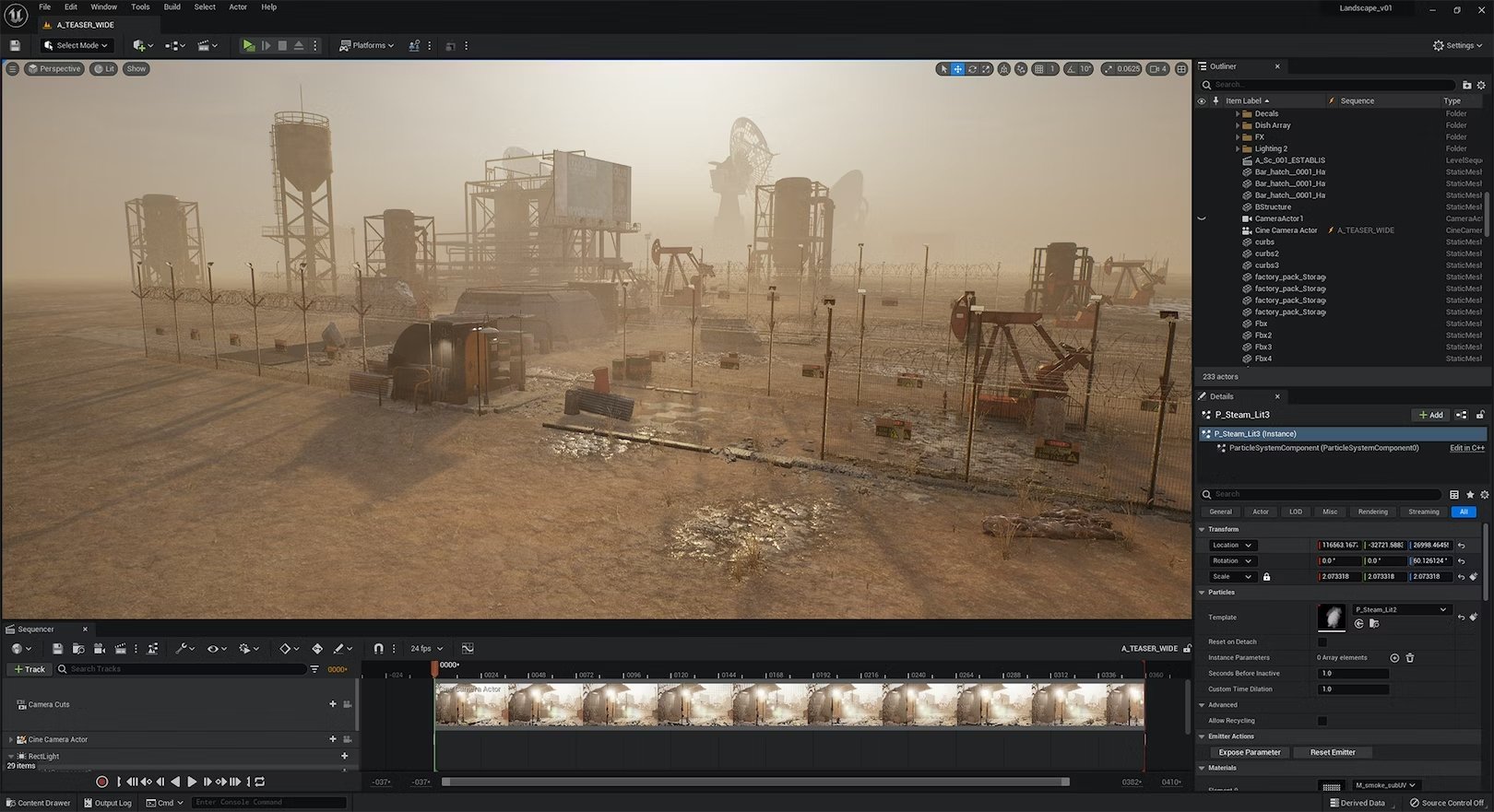Image resolution: width=1494 pixels, height=812 pixels.
Task: Open the Build menu
Action: point(172,7)
